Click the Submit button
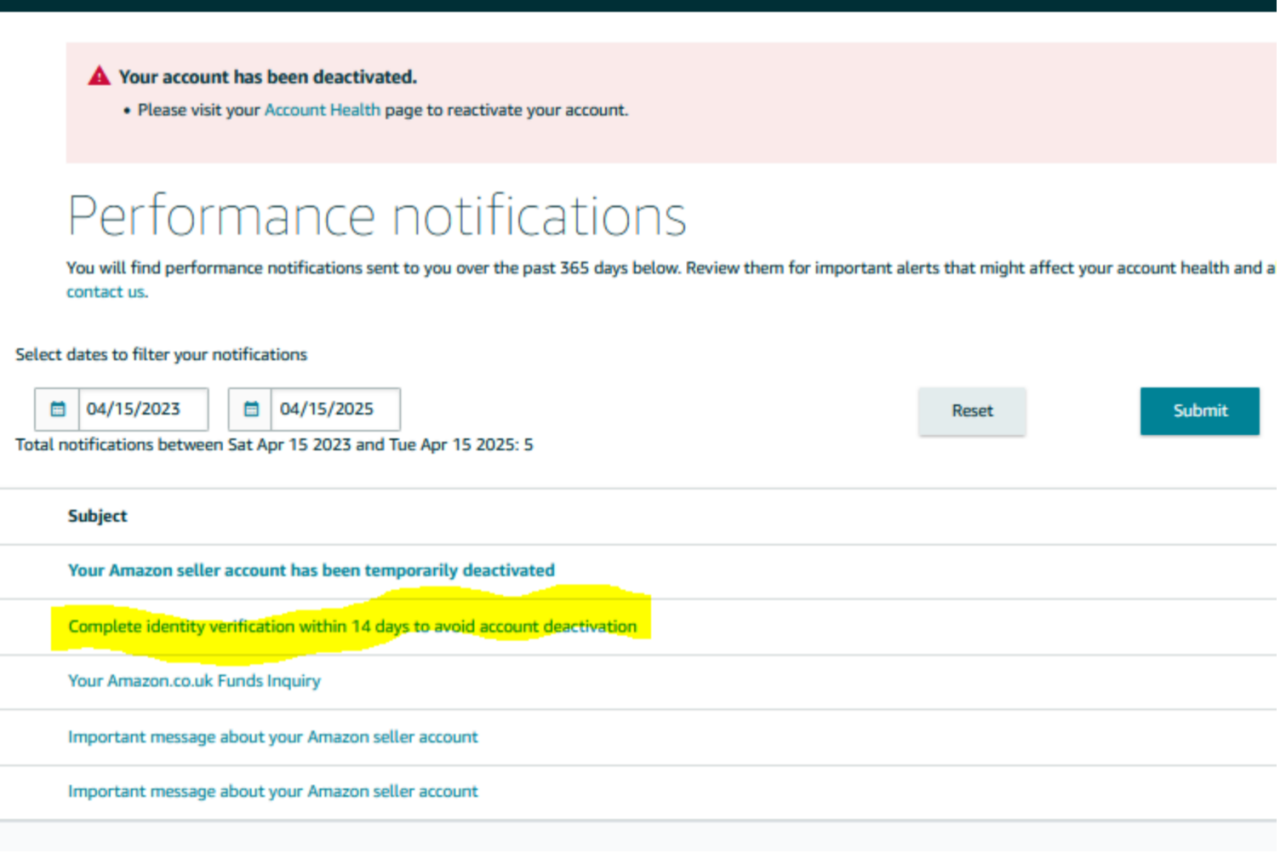Viewport: 1280px width, 853px height. point(1200,411)
